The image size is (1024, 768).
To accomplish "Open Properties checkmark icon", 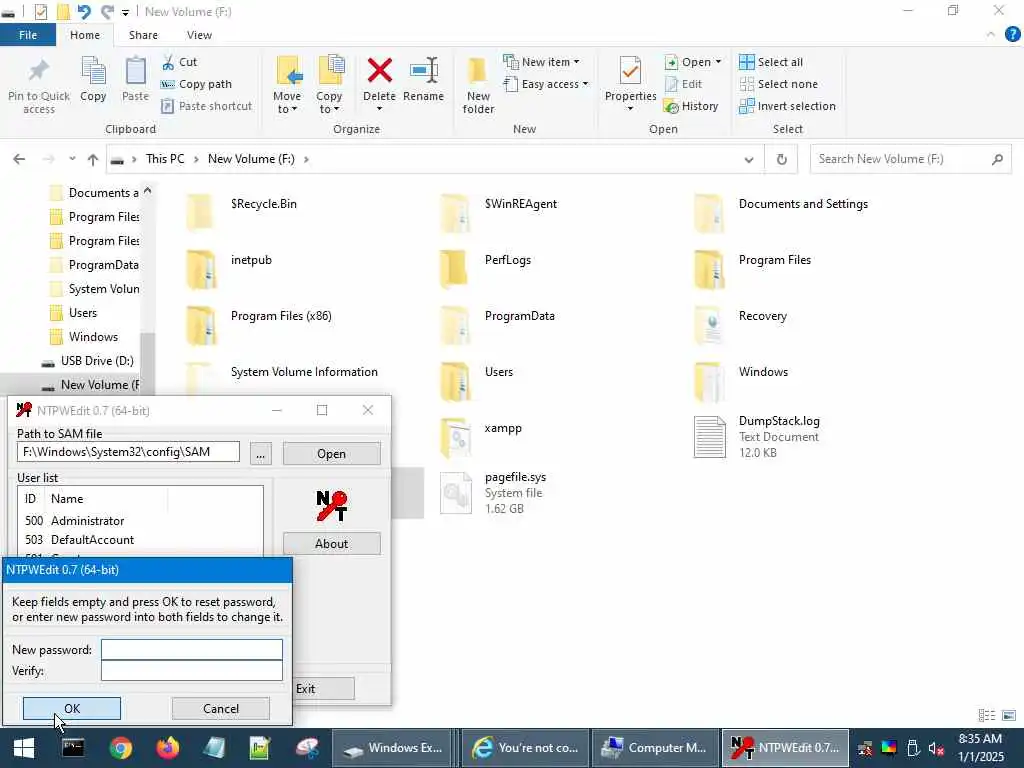I will click(x=630, y=71).
